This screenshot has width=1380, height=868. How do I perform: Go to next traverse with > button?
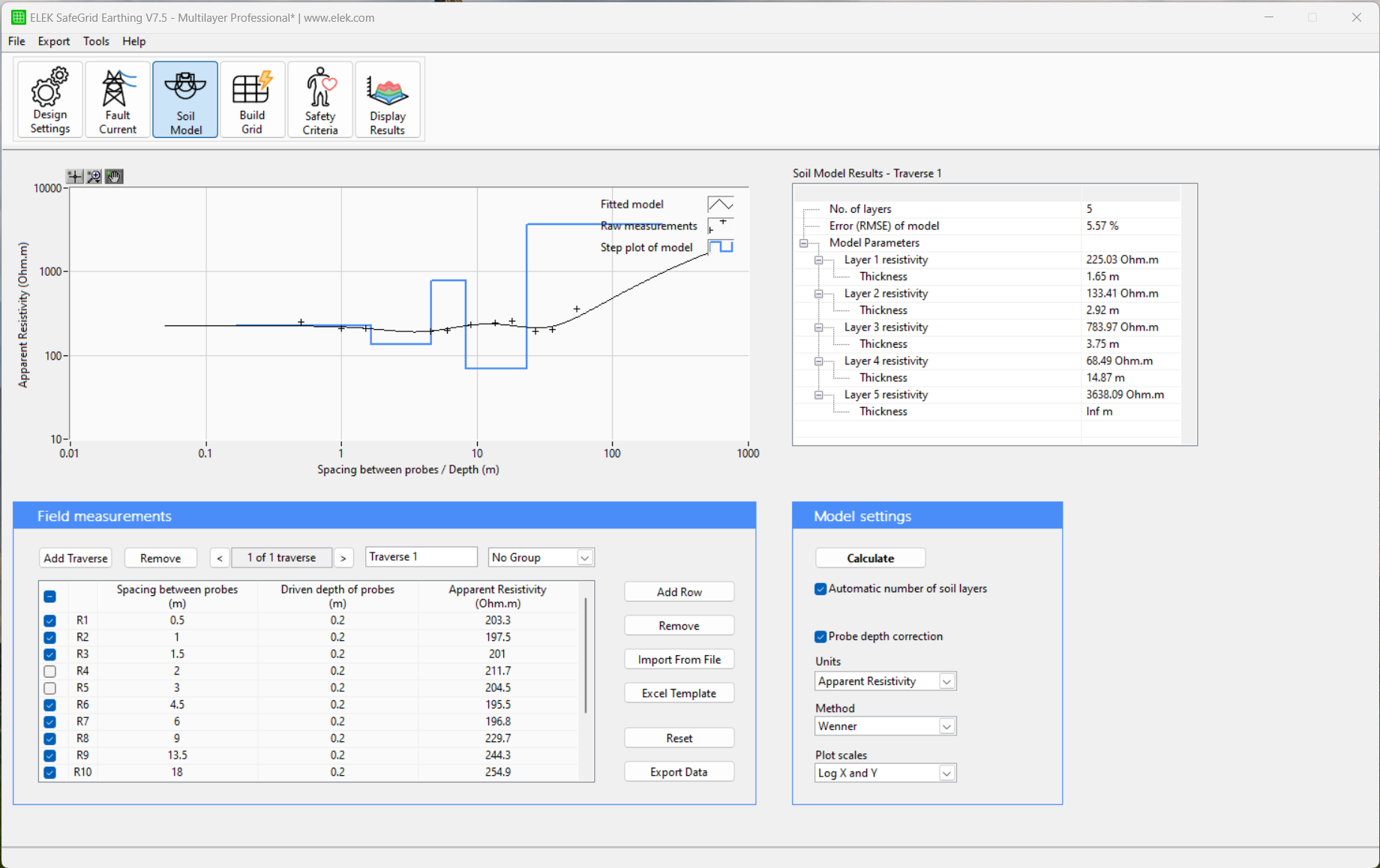[343, 558]
